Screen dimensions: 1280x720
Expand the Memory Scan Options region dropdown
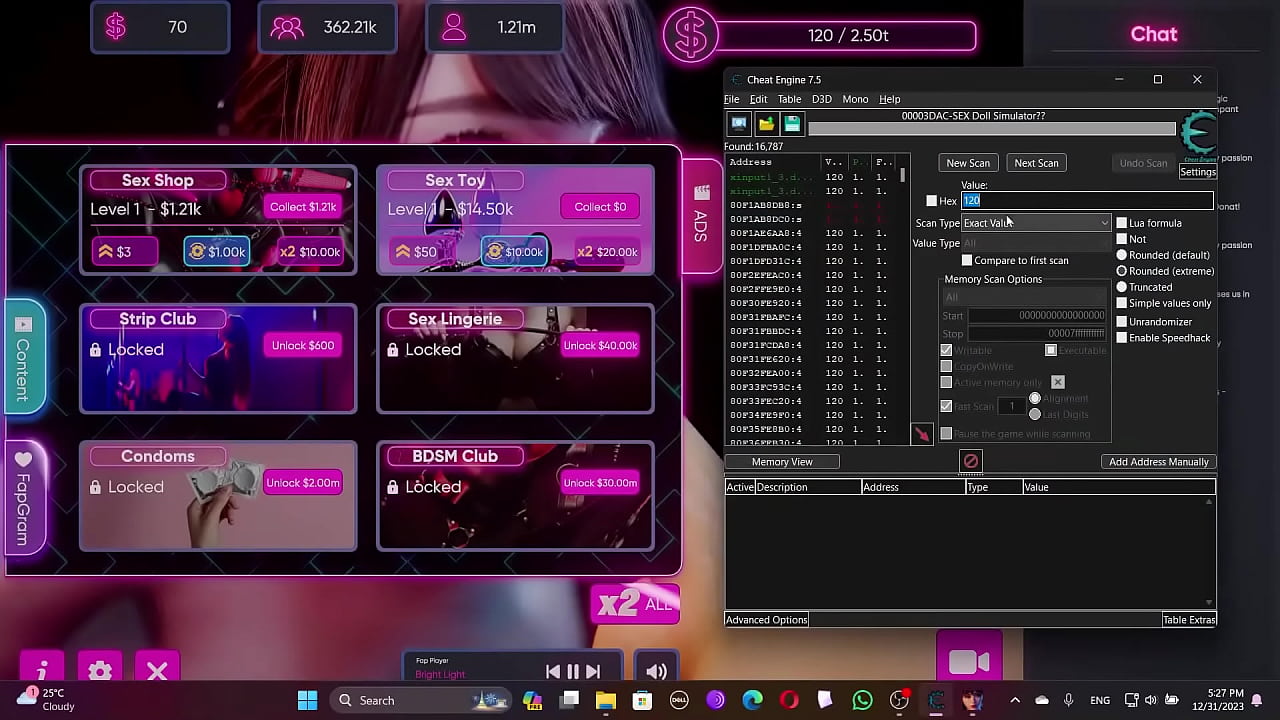(1023, 297)
